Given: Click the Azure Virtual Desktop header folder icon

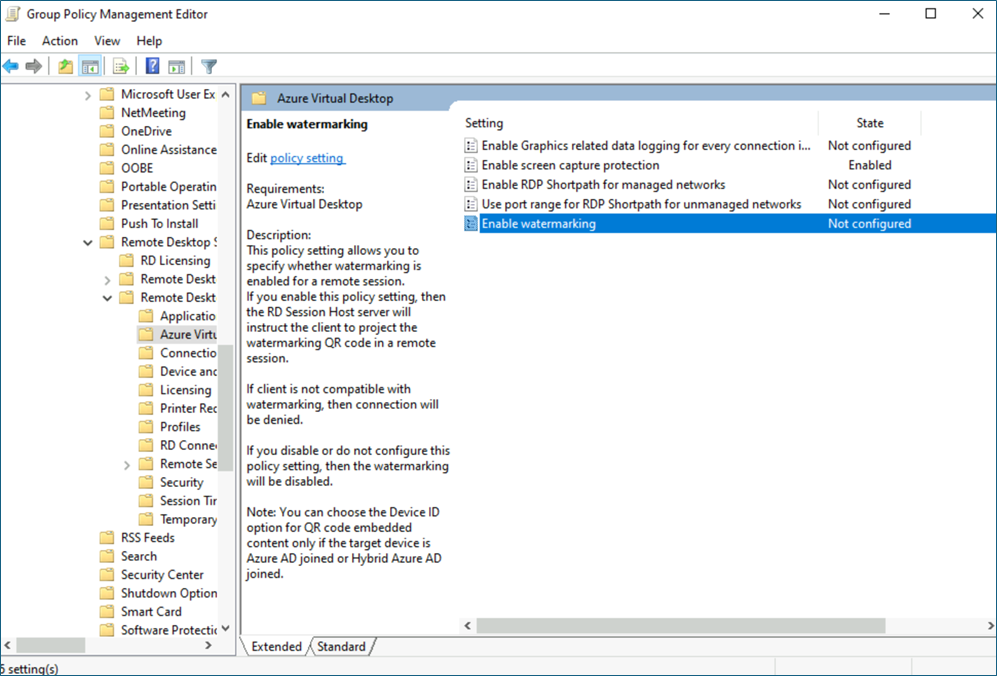Looking at the screenshot, I should click(259, 99).
